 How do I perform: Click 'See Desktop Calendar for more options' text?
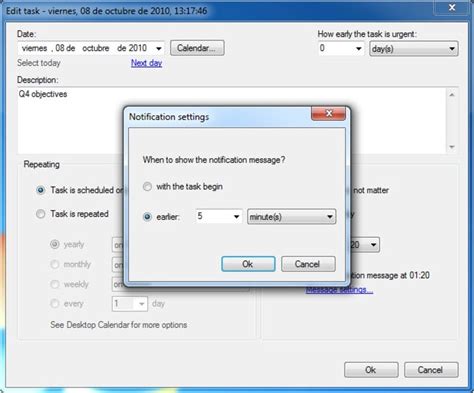[x=119, y=325]
